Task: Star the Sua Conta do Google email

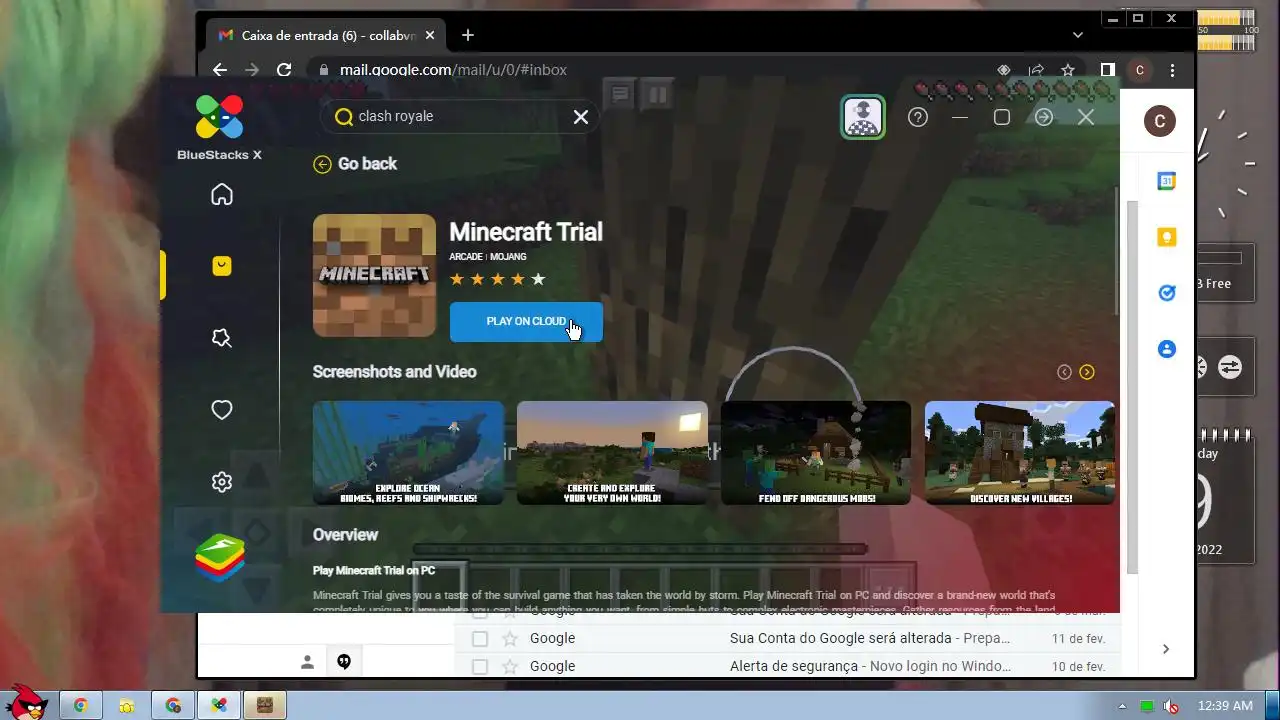Action: click(x=510, y=638)
